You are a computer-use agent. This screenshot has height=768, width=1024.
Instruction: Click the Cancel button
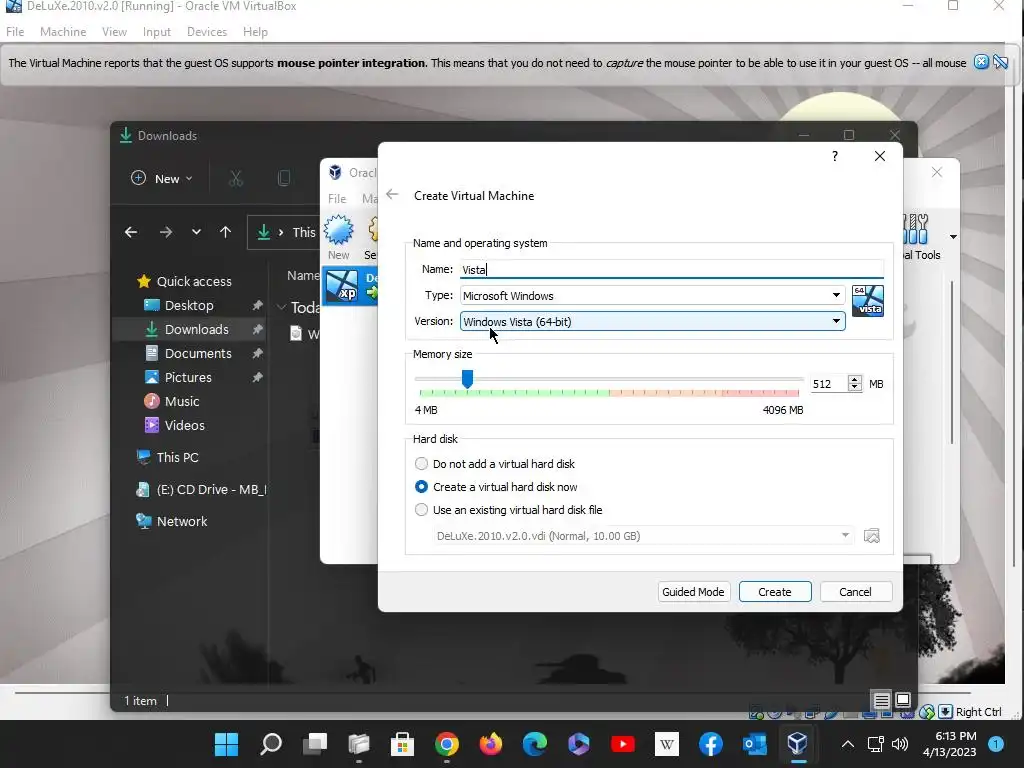pos(855,592)
